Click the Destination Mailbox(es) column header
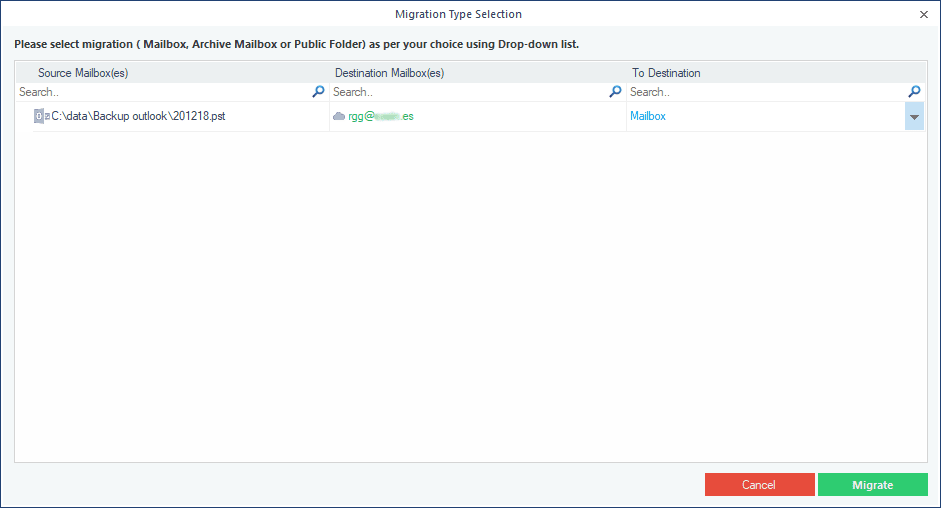The width and height of the screenshot is (941, 508). point(389,73)
